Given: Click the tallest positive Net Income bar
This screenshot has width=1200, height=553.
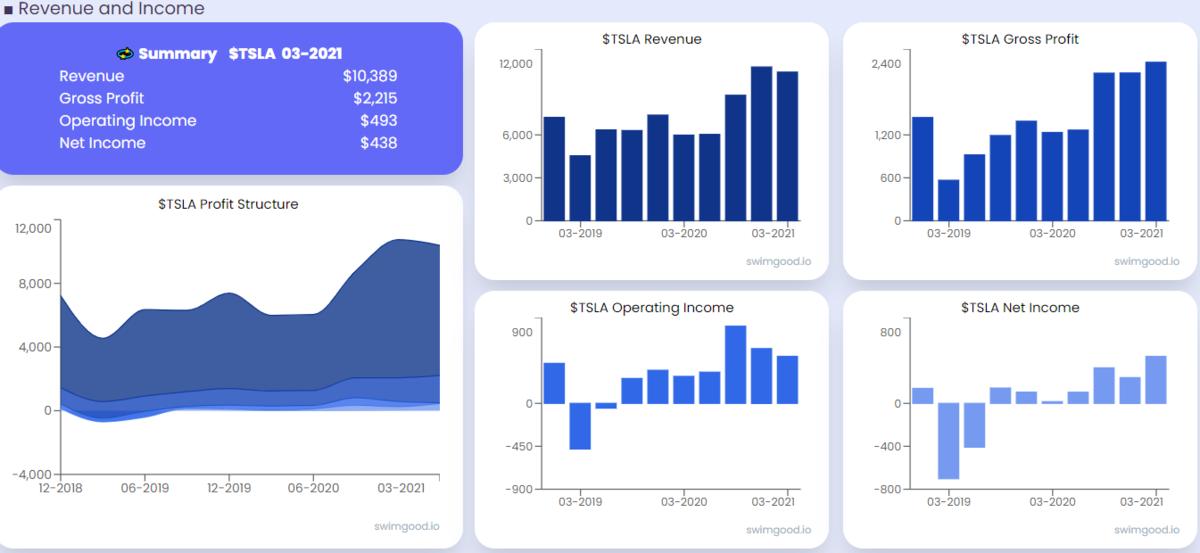Looking at the screenshot, I should tap(1155, 380).
